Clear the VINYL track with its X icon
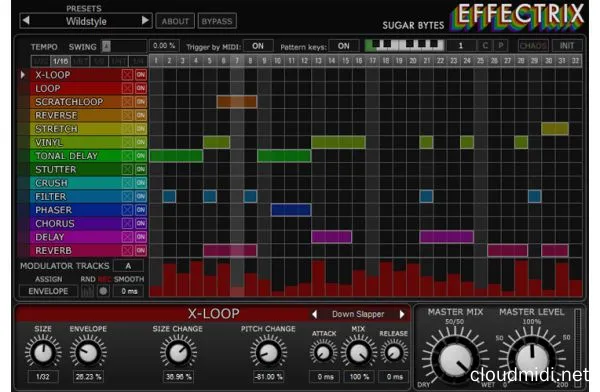600x392 pixels. [127, 142]
